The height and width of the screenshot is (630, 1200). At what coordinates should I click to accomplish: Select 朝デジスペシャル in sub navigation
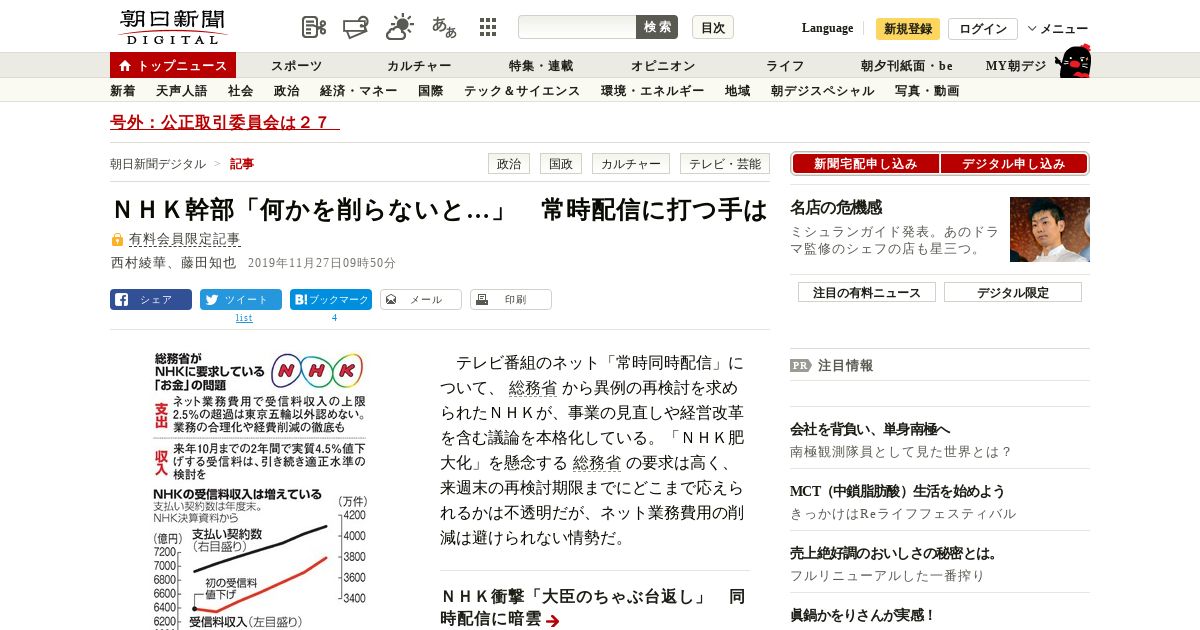(x=822, y=91)
